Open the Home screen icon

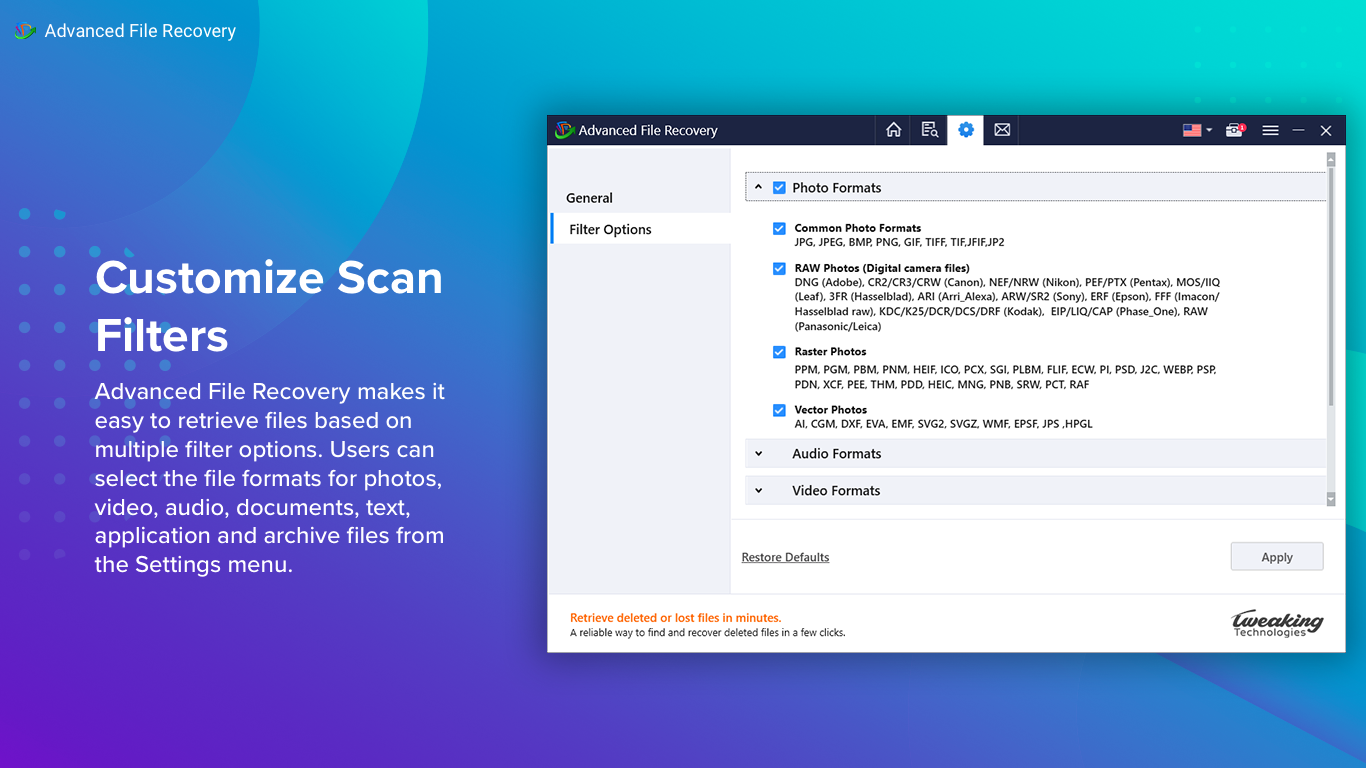[x=893, y=130]
